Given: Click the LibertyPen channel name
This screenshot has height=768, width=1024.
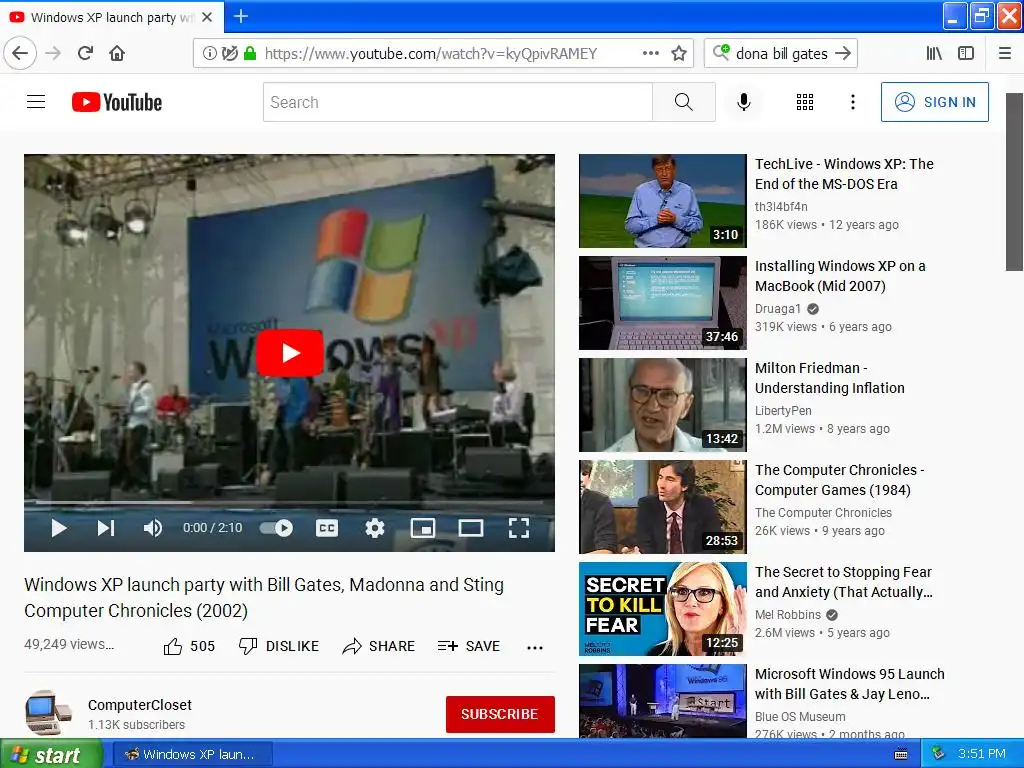Looking at the screenshot, I should click(x=783, y=410).
